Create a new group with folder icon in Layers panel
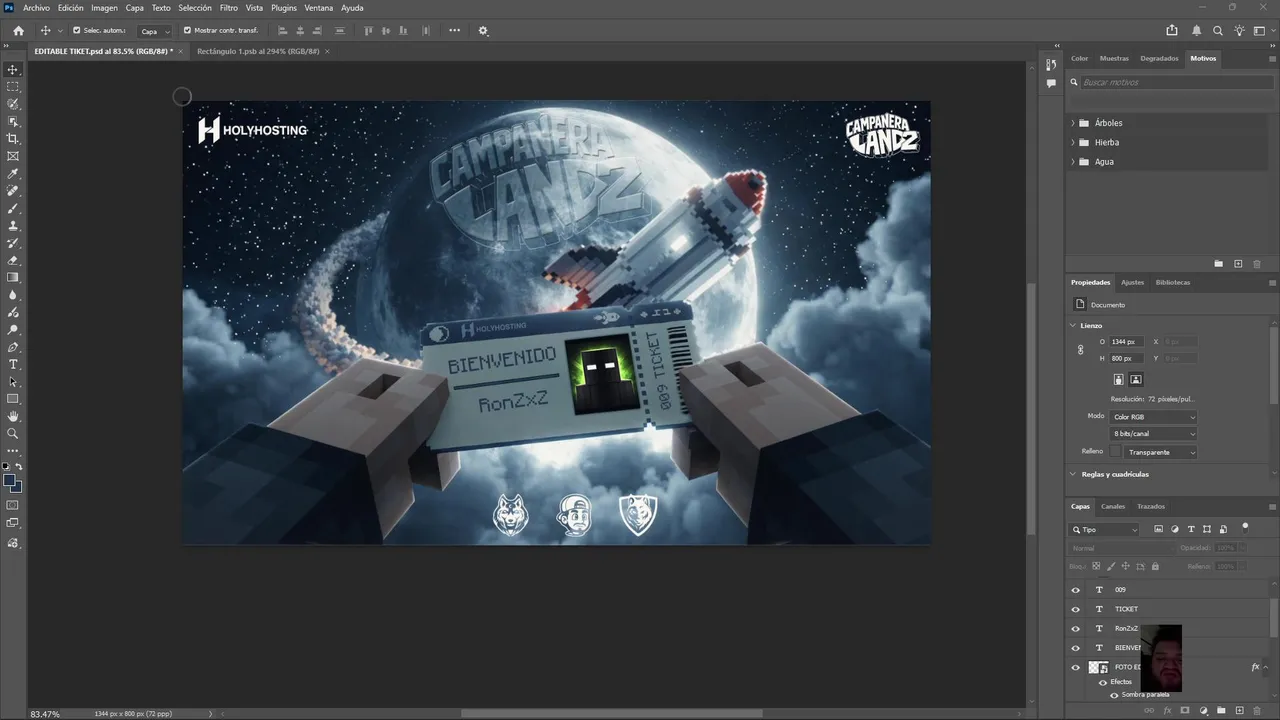Image resolution: width=1280 pixels, height=720 pixels. (1221, 711)
